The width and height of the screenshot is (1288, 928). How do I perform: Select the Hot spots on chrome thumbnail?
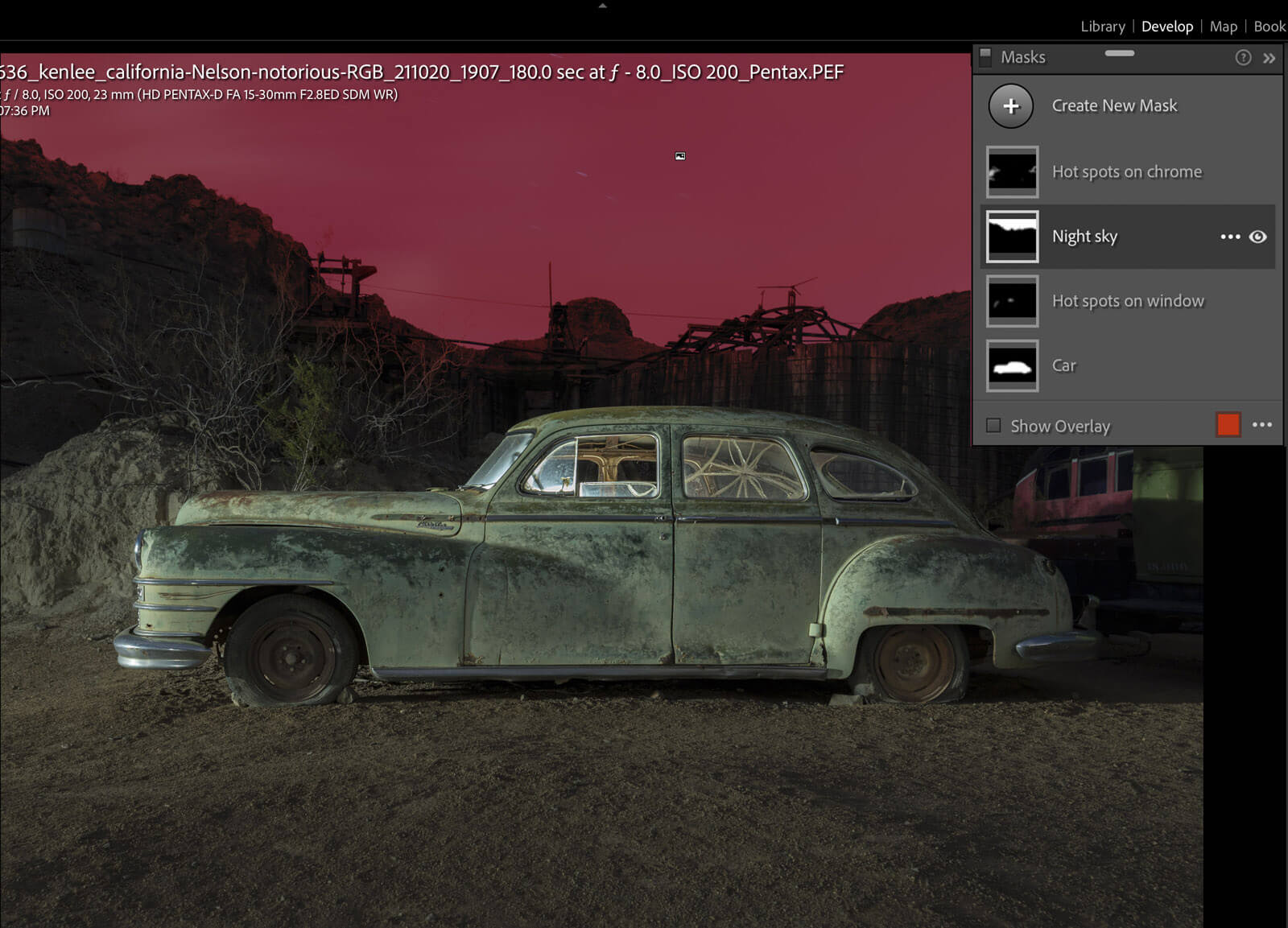coord(1012,172)
